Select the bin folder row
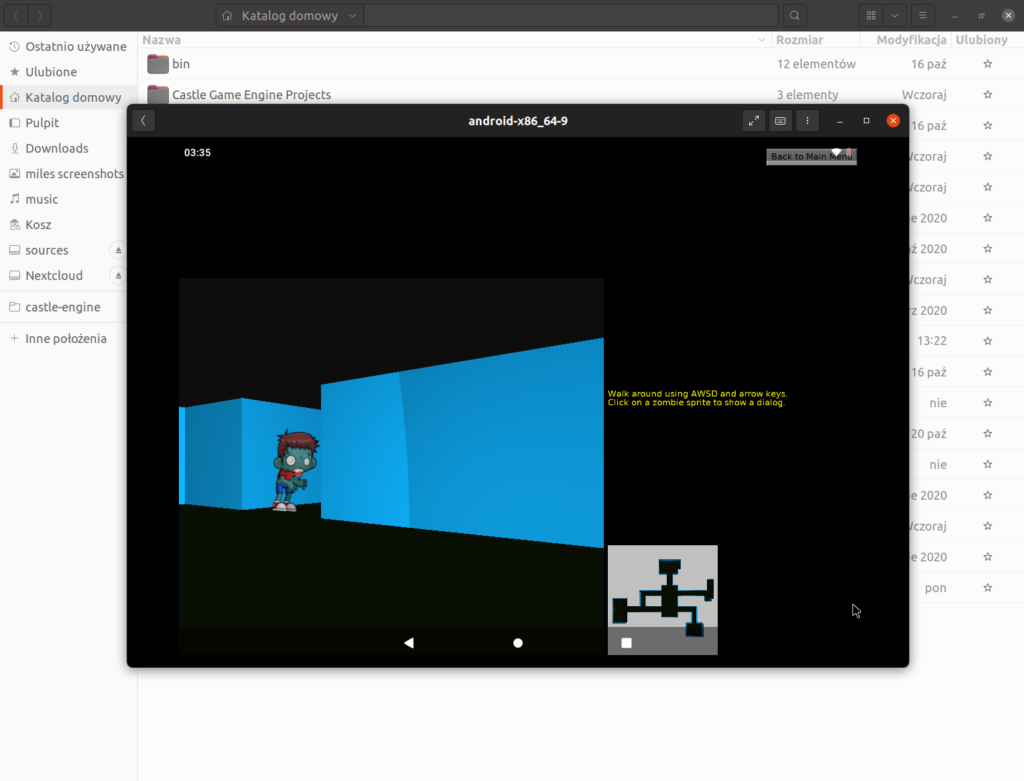The height and width of the screenshot is (781, 1024). pos(581,64)
